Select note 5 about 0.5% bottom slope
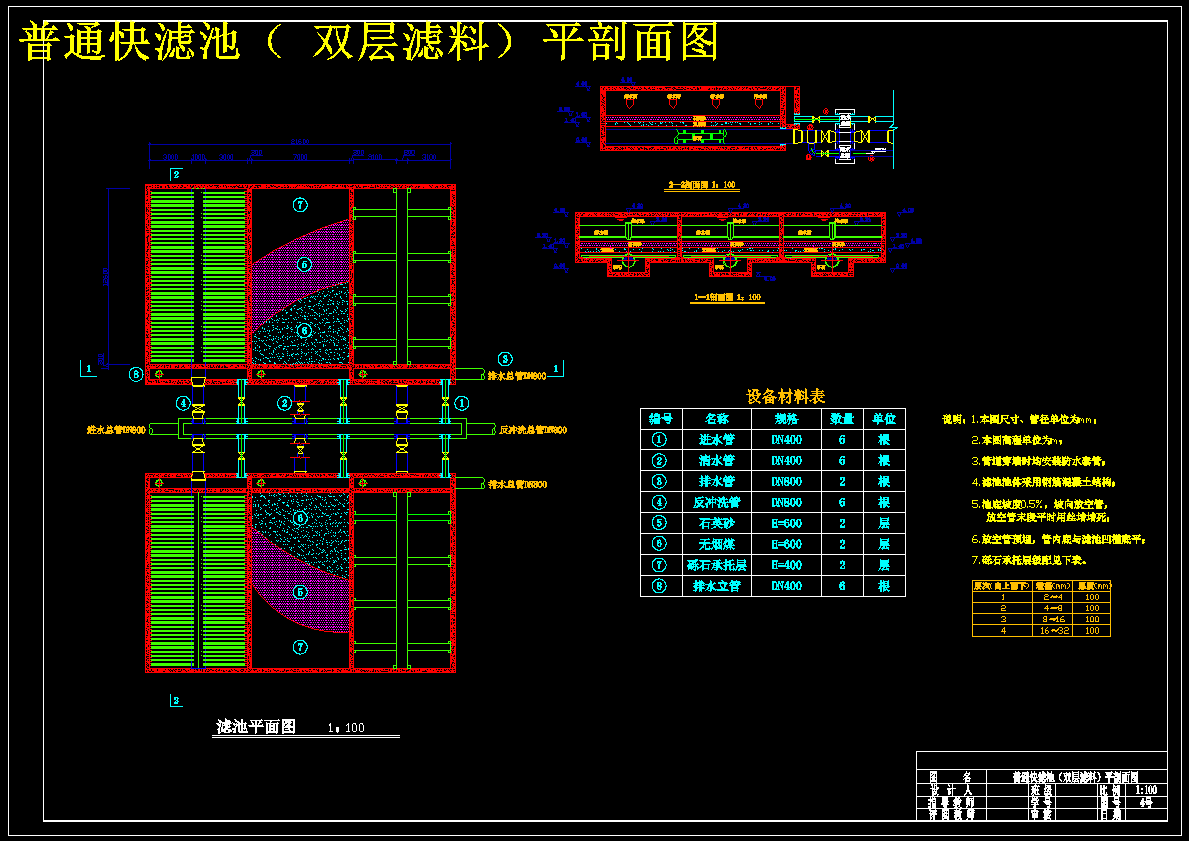This screenshot has width=1189, height=841. (x=1040, y=510)
